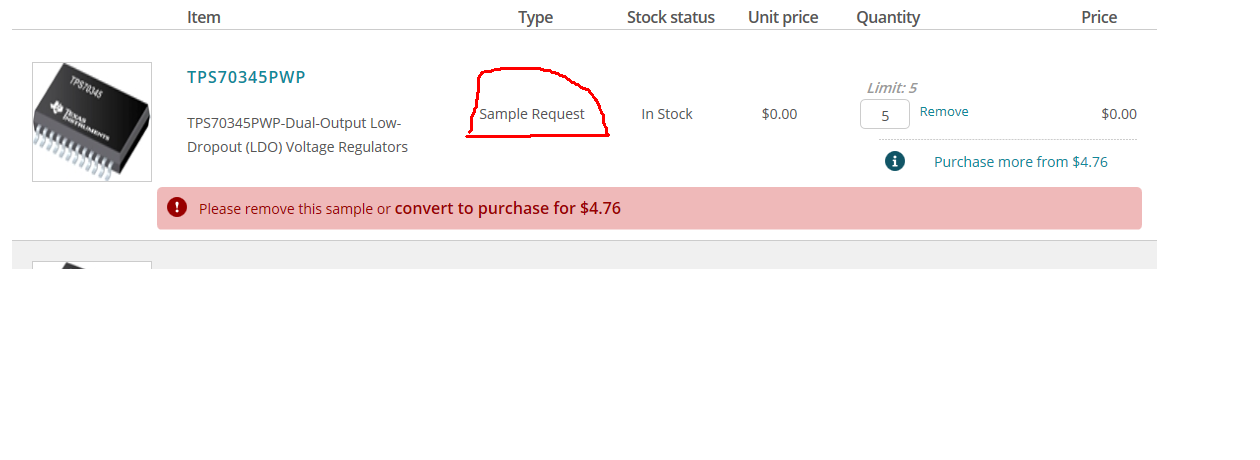Click the Stock status column header
The image size is (1260, 460).
pos(671,17)
